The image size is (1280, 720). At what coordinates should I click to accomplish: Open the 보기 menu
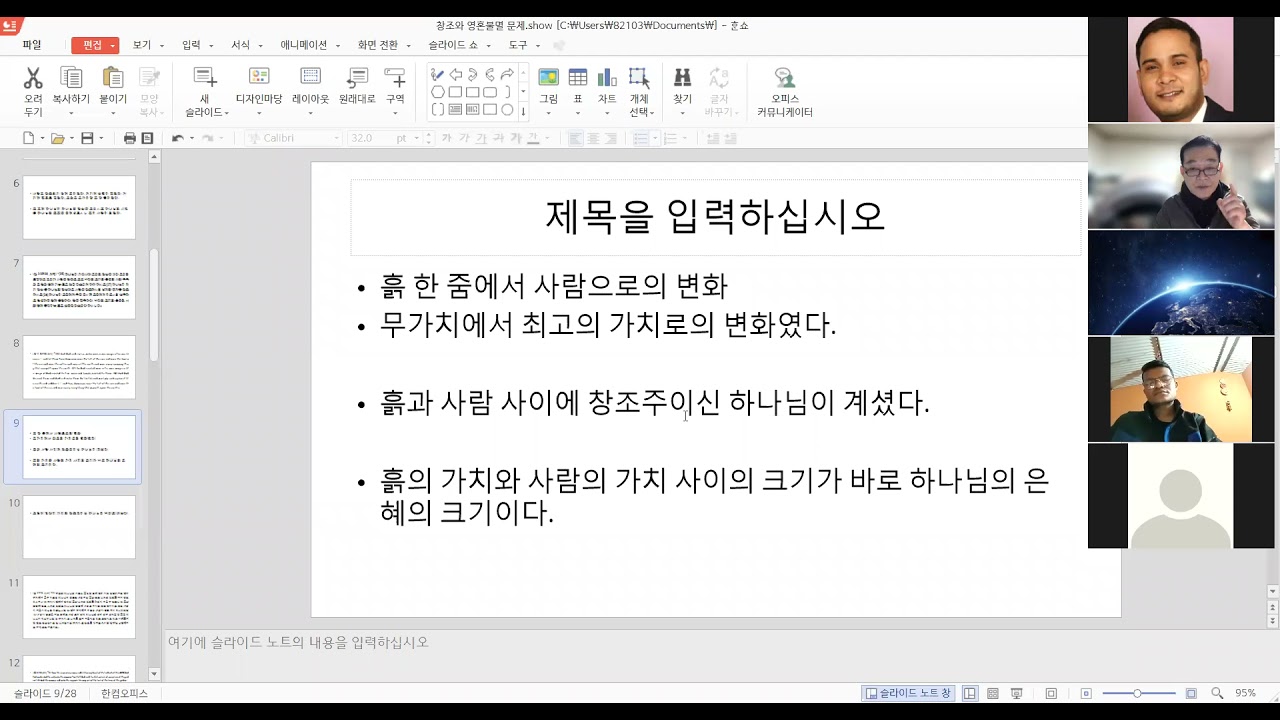coord(141,45)
